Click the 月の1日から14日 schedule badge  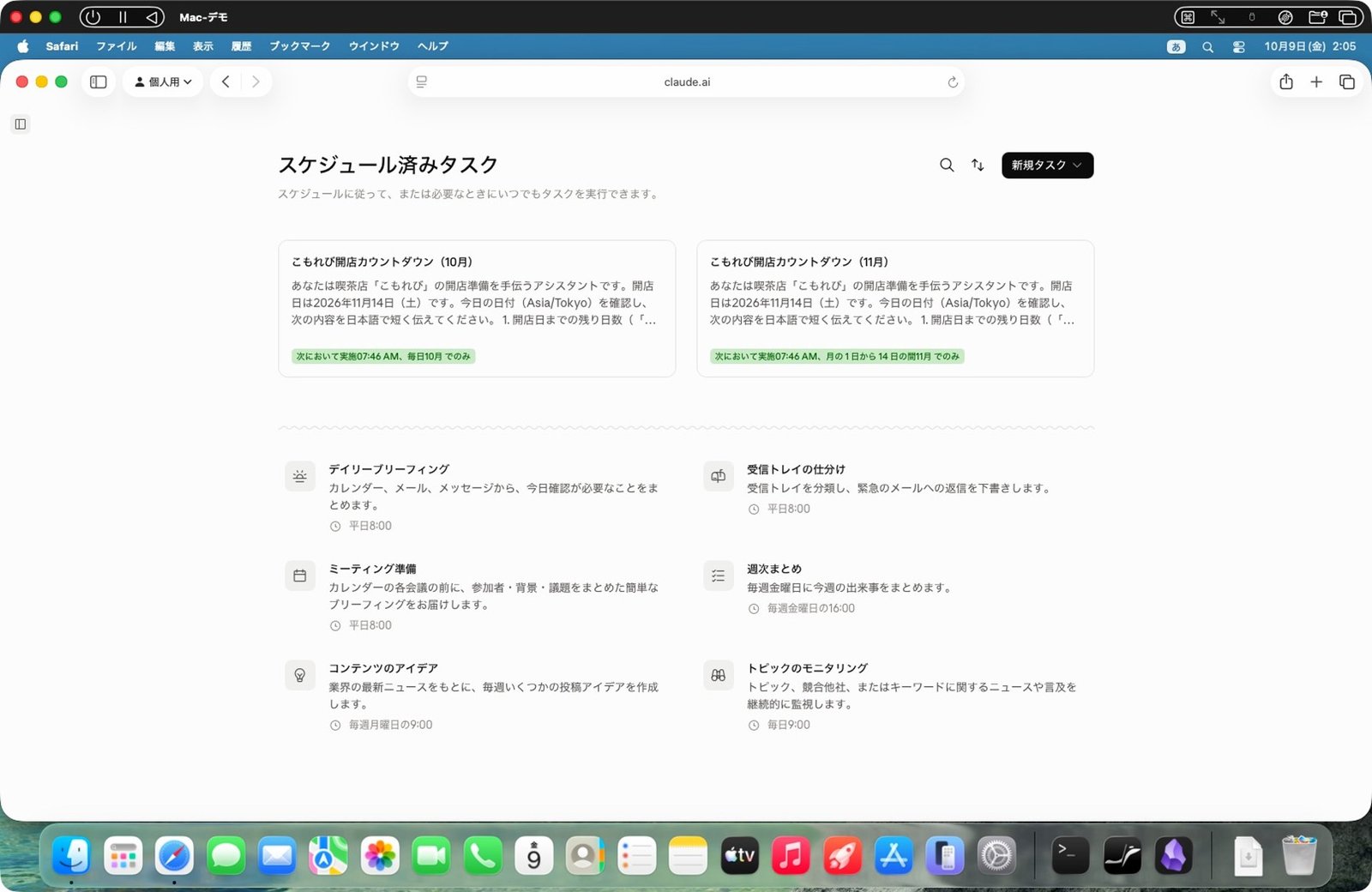click(x=837, y=356)
